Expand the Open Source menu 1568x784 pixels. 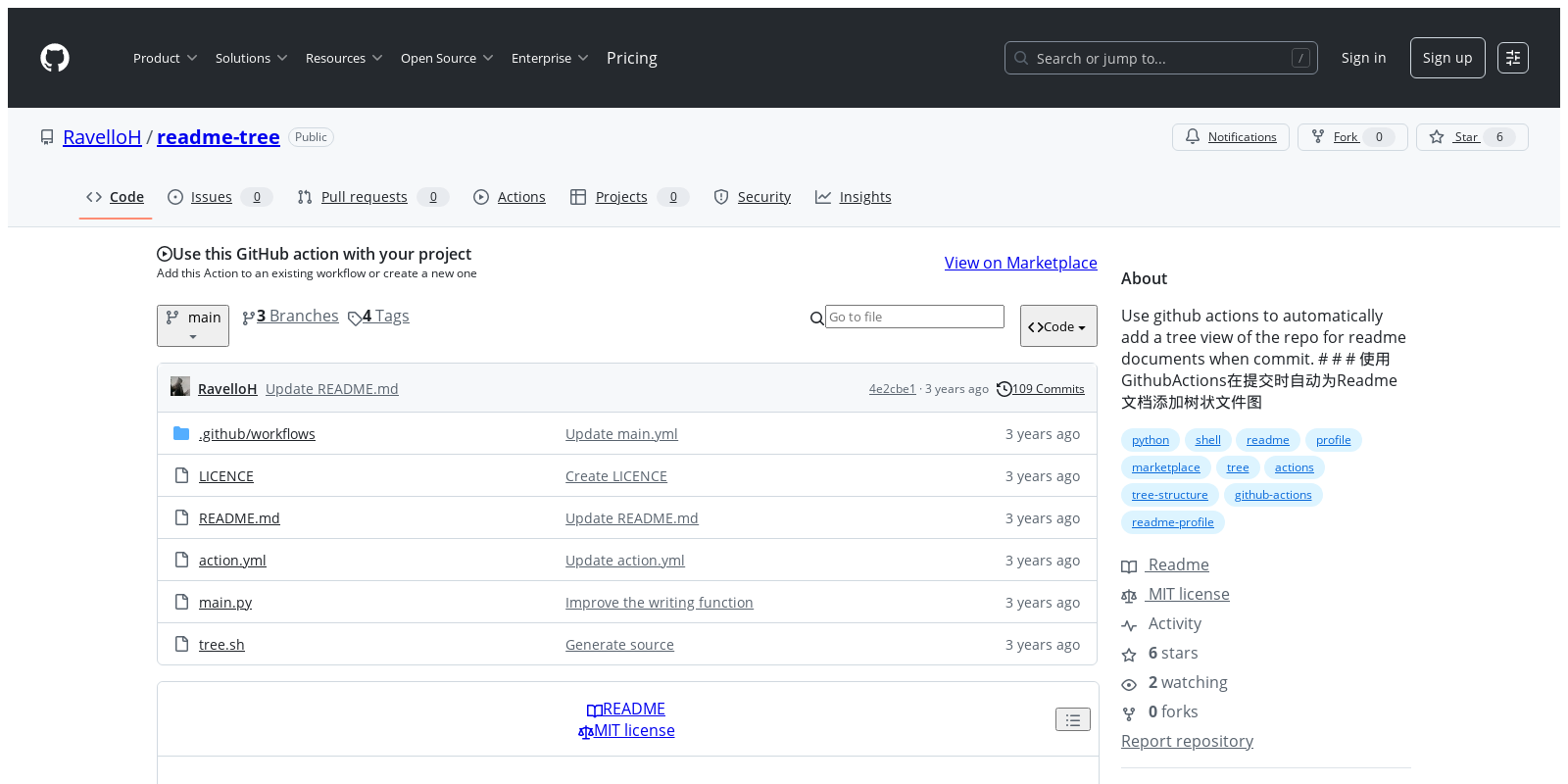coord(447,58)
